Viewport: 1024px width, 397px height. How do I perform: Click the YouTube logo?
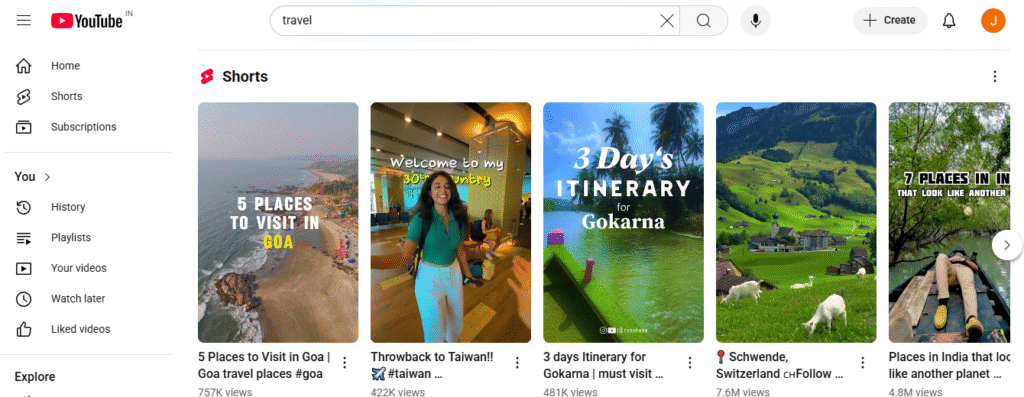point(87,21)
